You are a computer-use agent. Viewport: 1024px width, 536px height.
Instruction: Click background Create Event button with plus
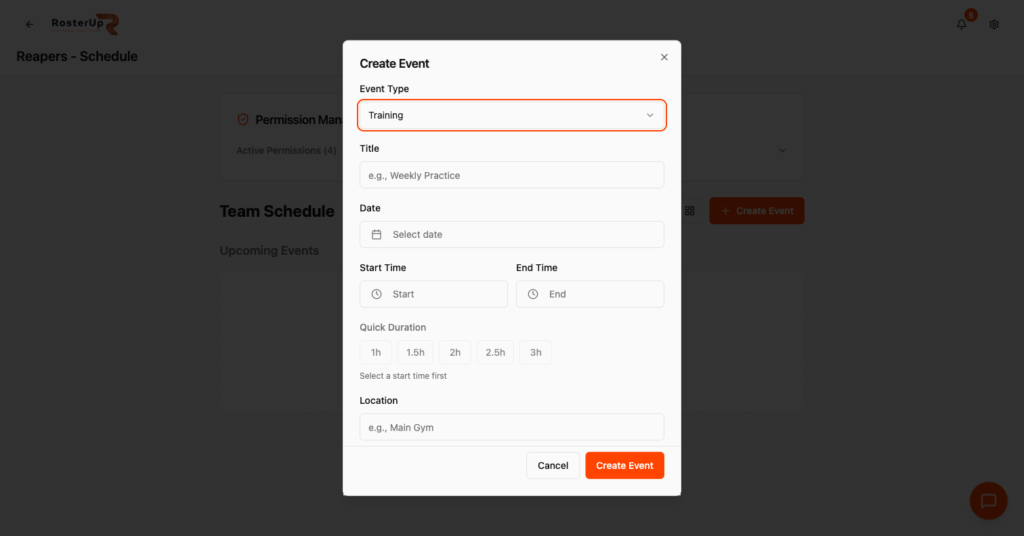pyautogui.click(x=757, y=211)
